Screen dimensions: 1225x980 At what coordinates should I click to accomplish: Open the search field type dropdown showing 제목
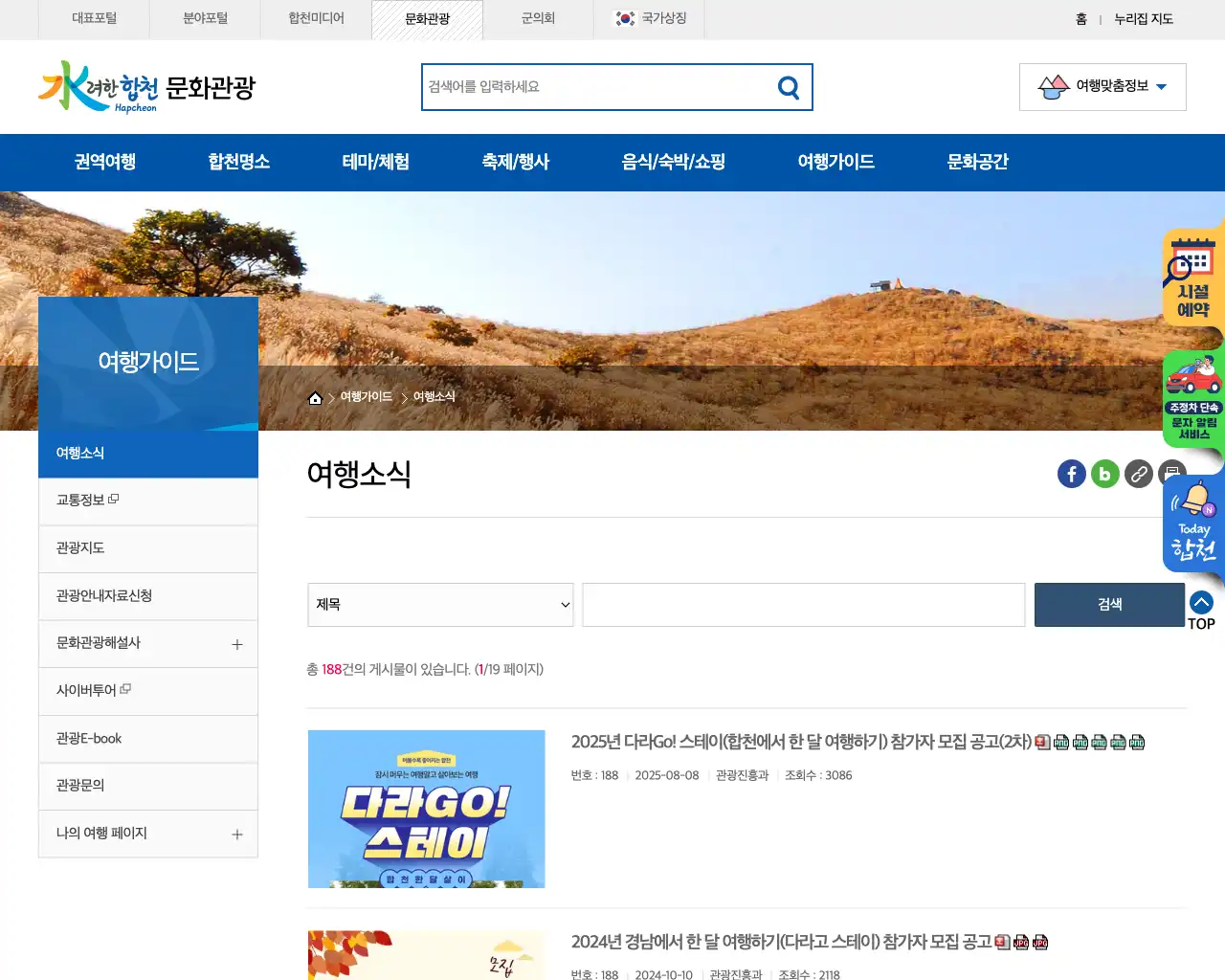(x=440, y=604)
